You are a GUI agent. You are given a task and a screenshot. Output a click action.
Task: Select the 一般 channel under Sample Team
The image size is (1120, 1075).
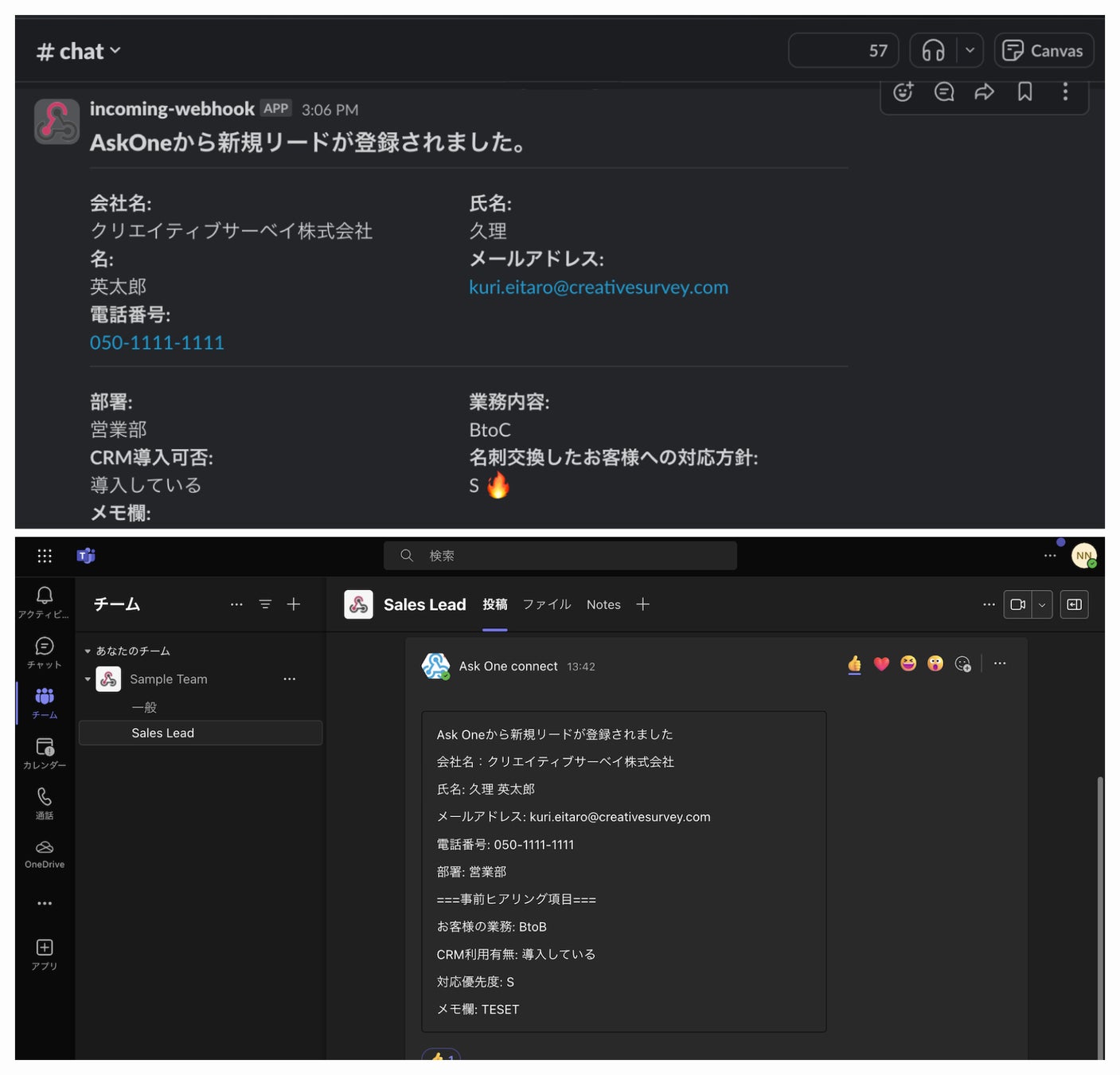point(144,707)
